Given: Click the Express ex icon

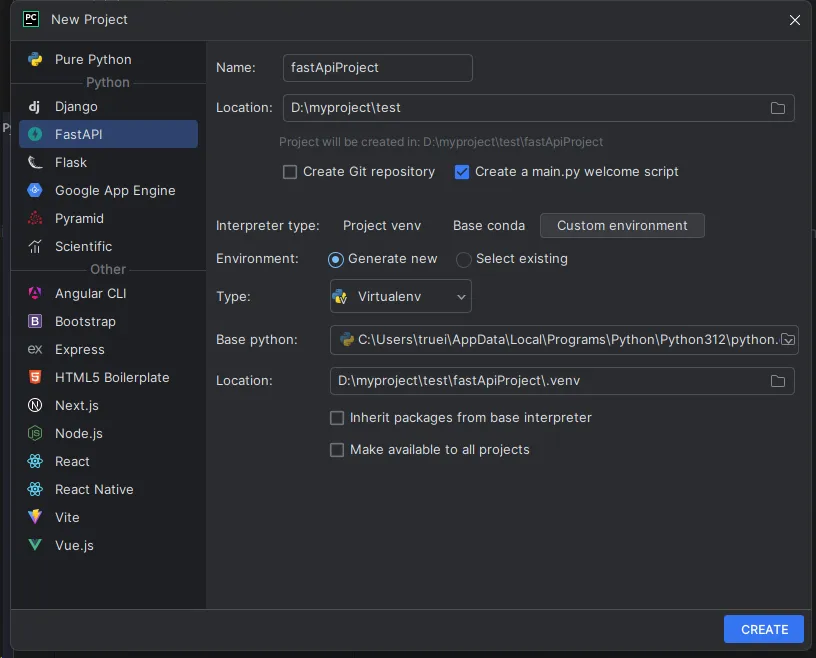Looking at the screenshot, I should pyautogui.click(x=35, y=349).
